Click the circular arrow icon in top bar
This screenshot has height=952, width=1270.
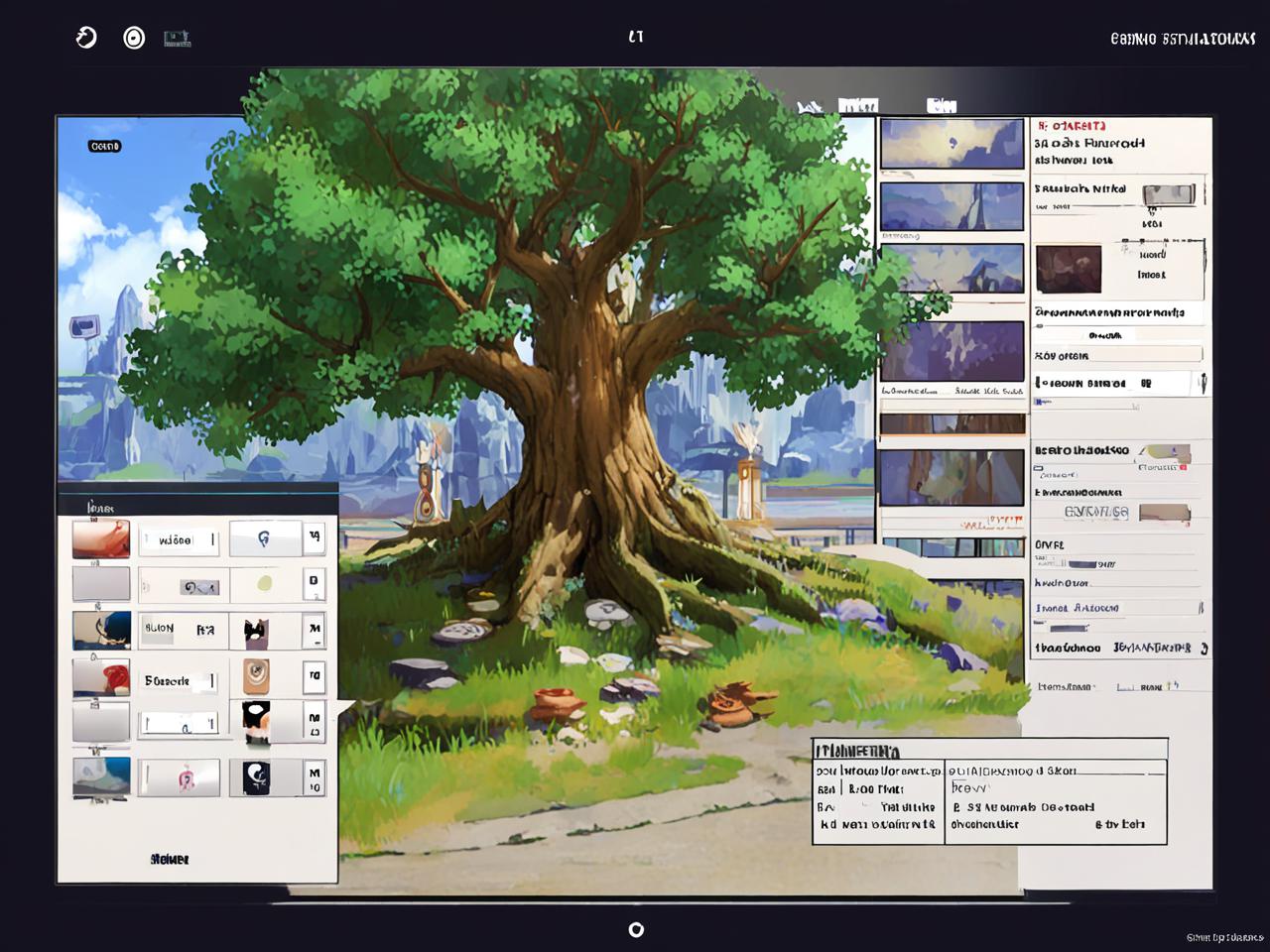(x=86, y=38)
